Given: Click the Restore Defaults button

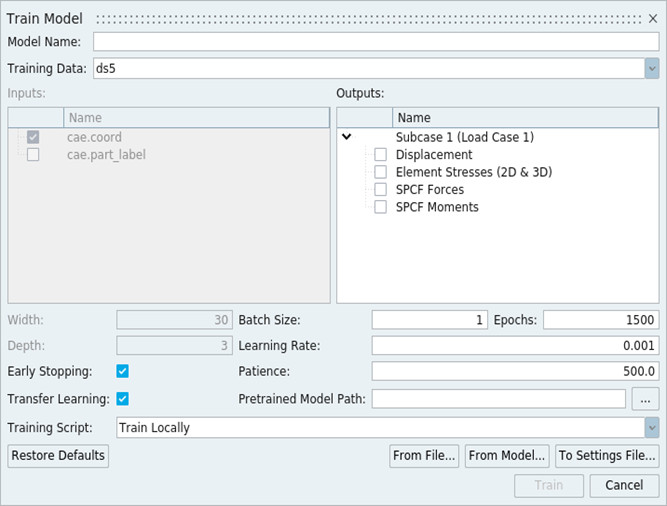Looking at the screenshot, I should tap(58, 456).
